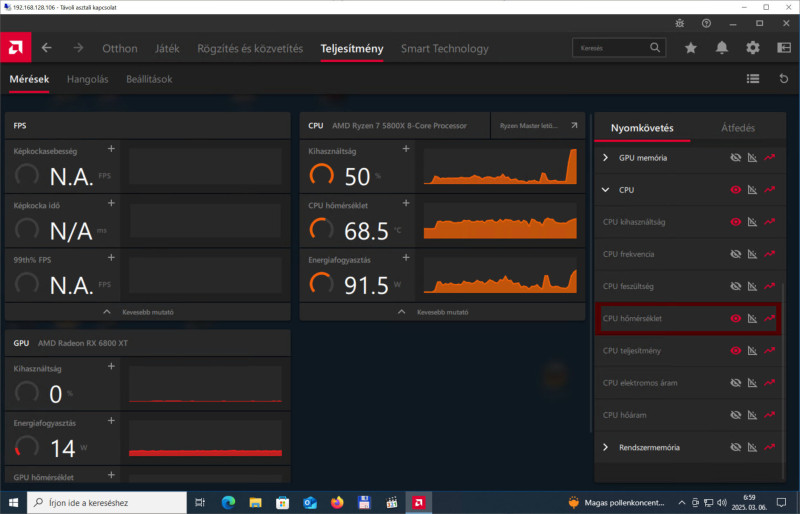The height and width of the screenshot is (514, 800).
Task: Open Firefox from taskbar
Action: click(337, 502)
